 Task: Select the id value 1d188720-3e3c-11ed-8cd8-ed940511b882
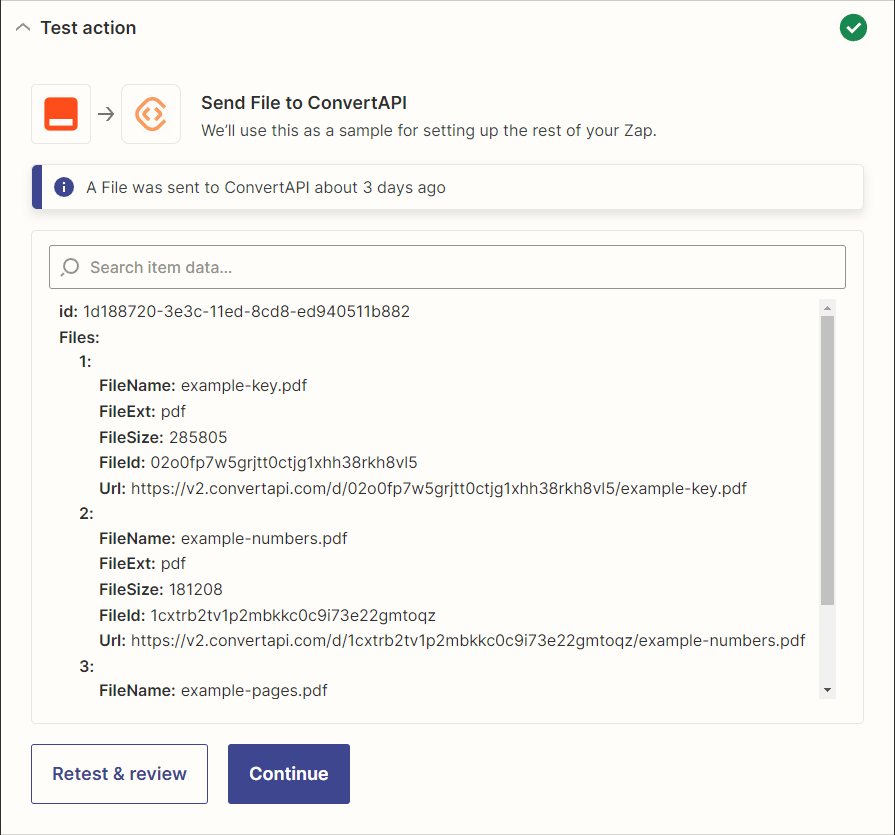[x=247, y=312]
